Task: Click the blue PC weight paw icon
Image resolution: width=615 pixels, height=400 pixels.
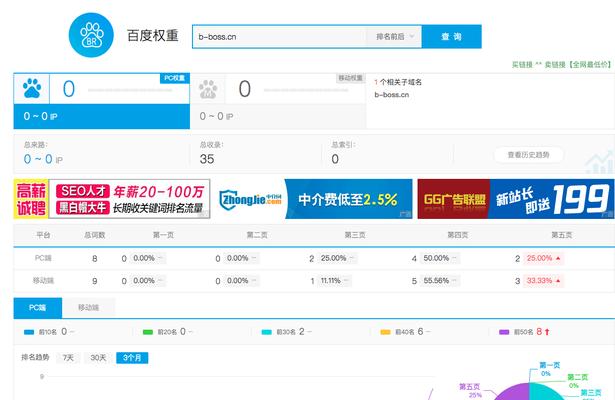Action: pos(32,89)
